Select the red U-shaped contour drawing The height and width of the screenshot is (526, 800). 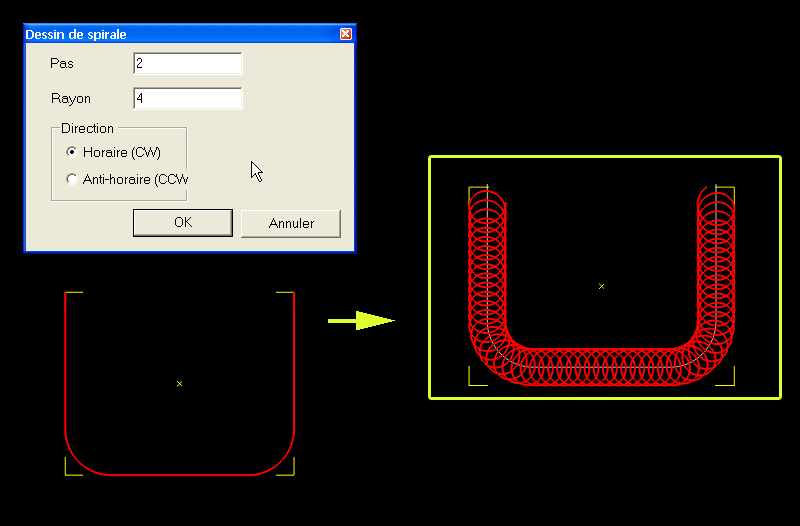point(180,475)
